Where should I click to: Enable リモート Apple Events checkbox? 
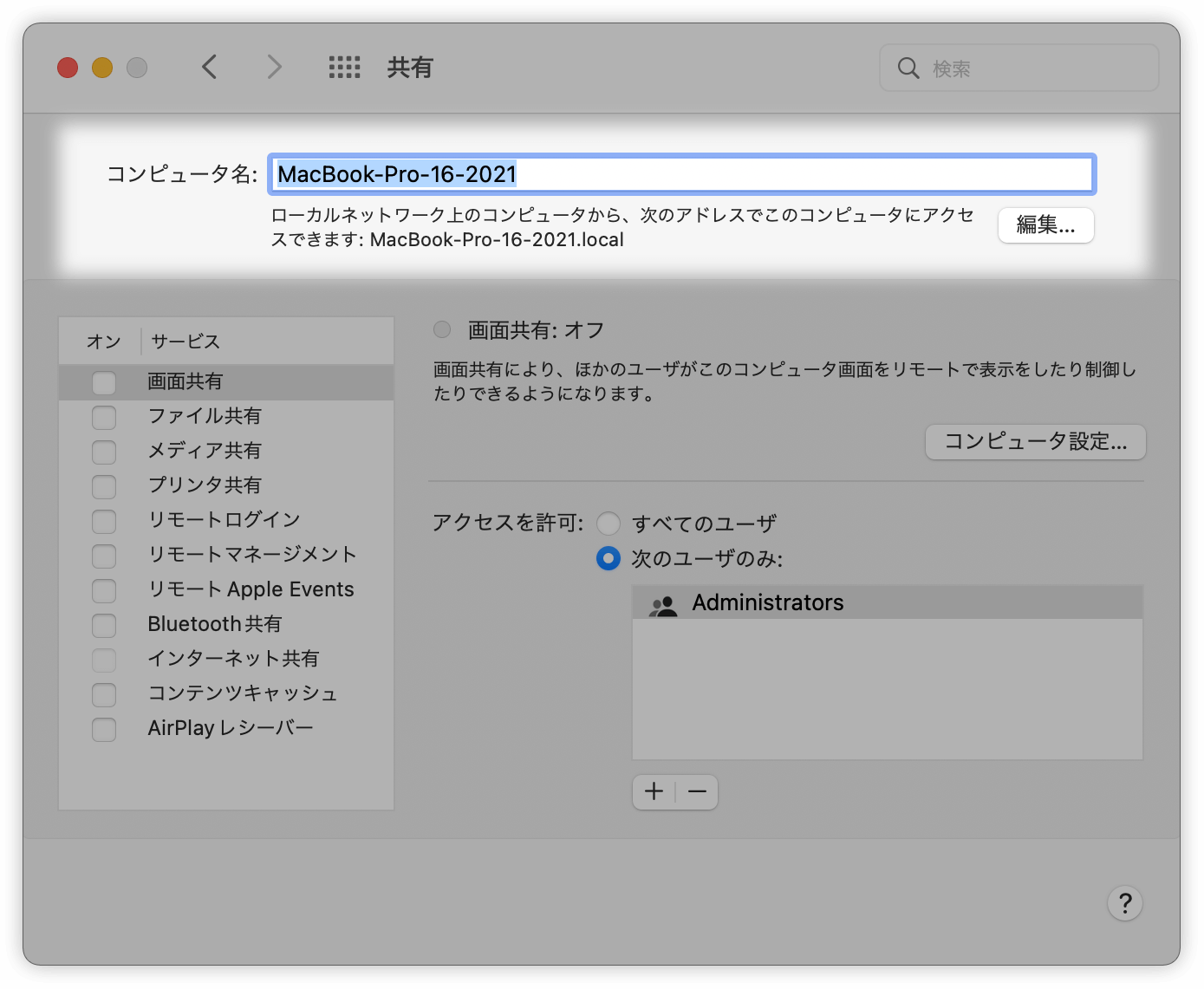click(104, 590)
